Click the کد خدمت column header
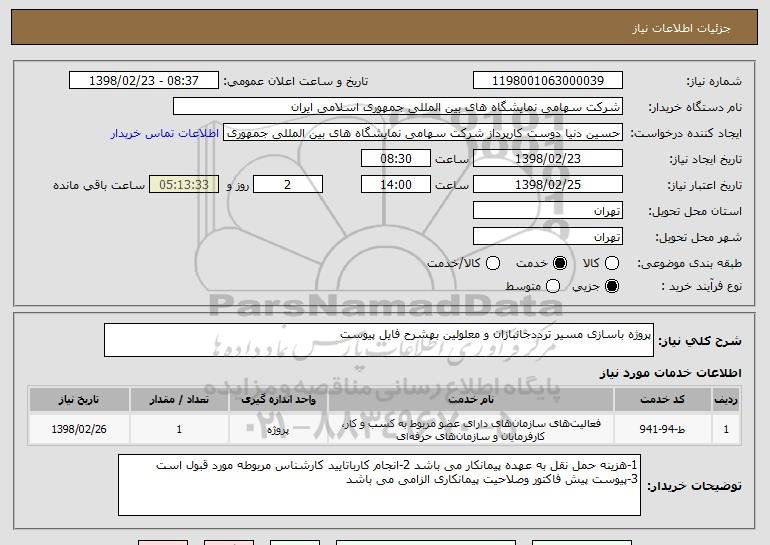The width and height of the screenshot is (770, 545). point(662,400)
